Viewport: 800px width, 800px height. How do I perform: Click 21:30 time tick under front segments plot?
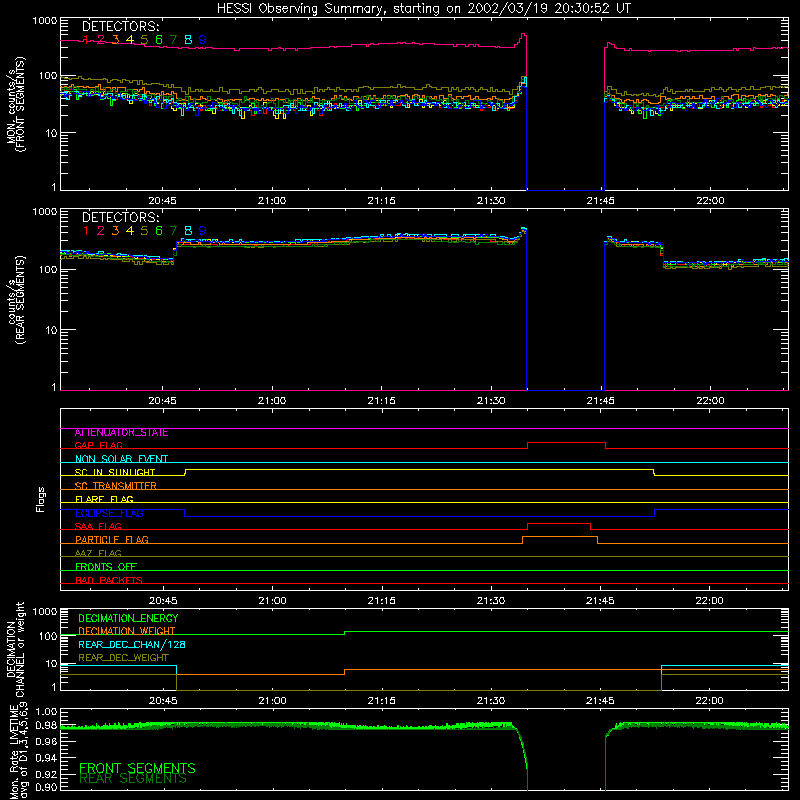491,201
